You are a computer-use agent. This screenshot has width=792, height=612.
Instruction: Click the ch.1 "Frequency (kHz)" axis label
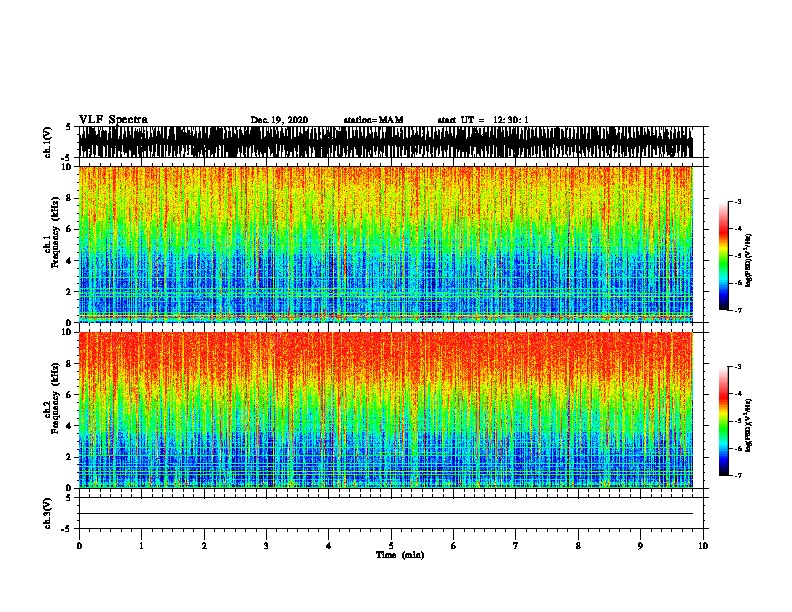(x=55, y=231)
